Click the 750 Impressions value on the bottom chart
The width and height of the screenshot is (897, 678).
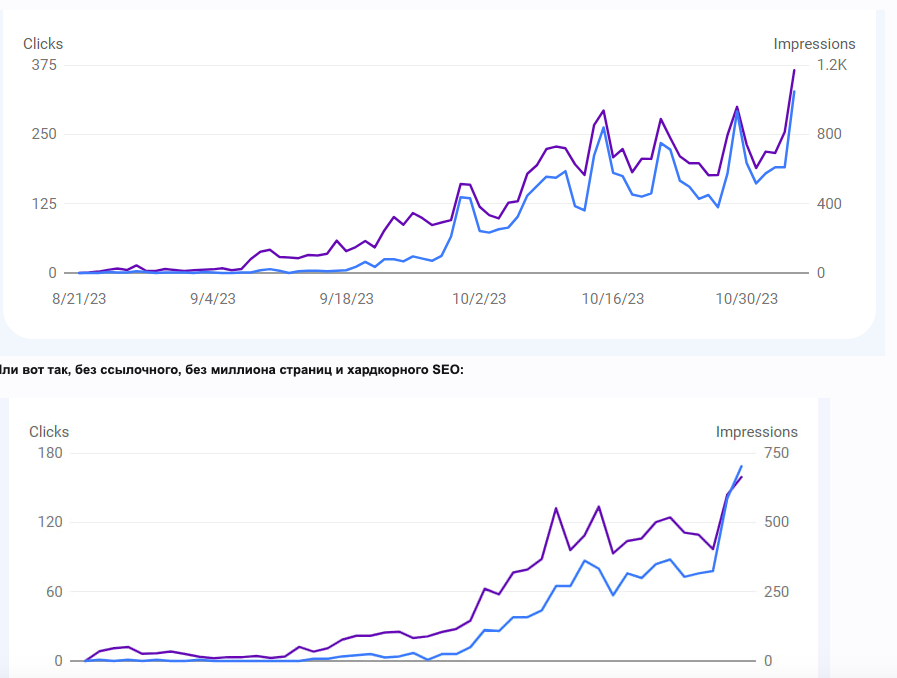776,454
